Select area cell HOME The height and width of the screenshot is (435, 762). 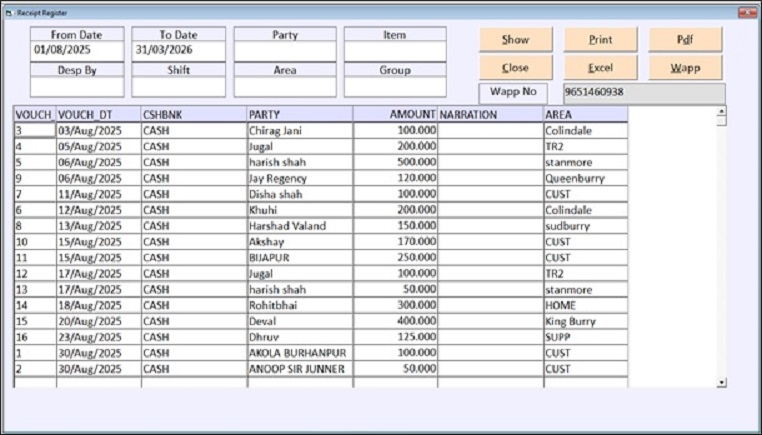[x=586, y=305]
